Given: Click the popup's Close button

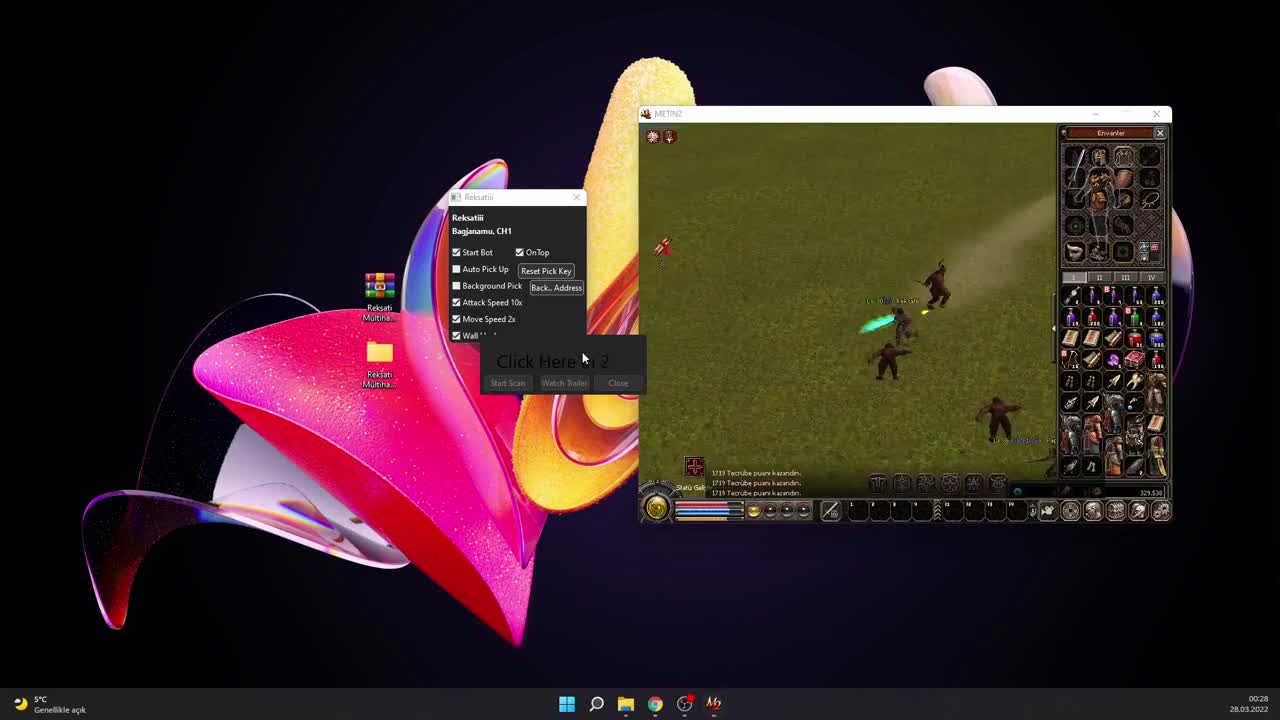Looking at the screenshot, I should [x=618, y=383].
